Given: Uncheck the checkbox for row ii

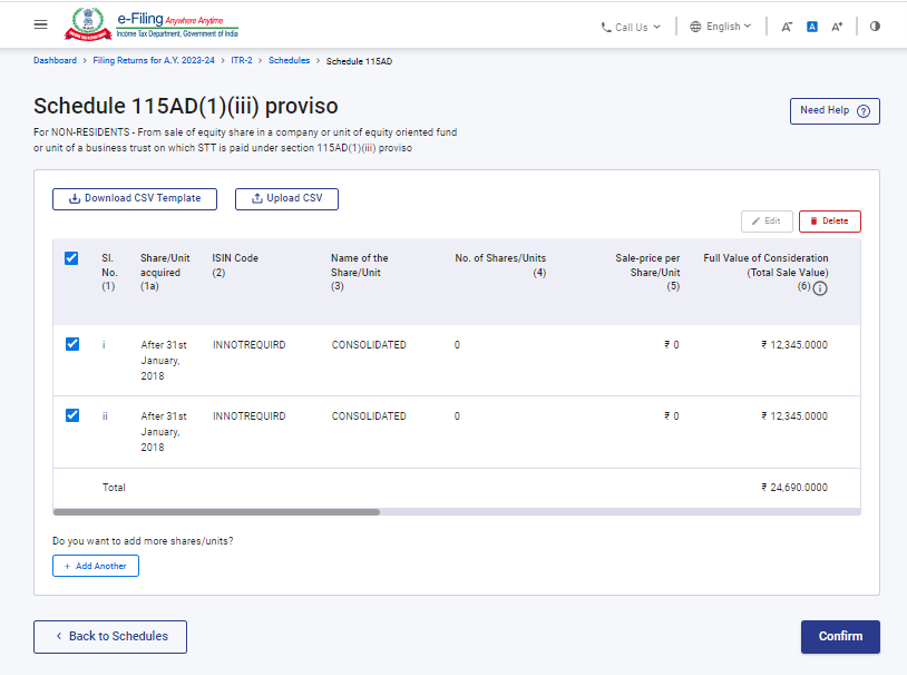Looking at the screenshot, I should (71, 416).
